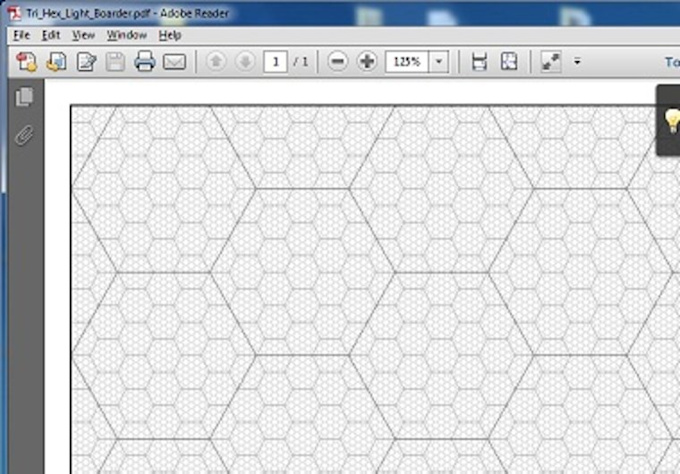
Task: Go to previous page arrow
Action: click(x=216, y=62)
